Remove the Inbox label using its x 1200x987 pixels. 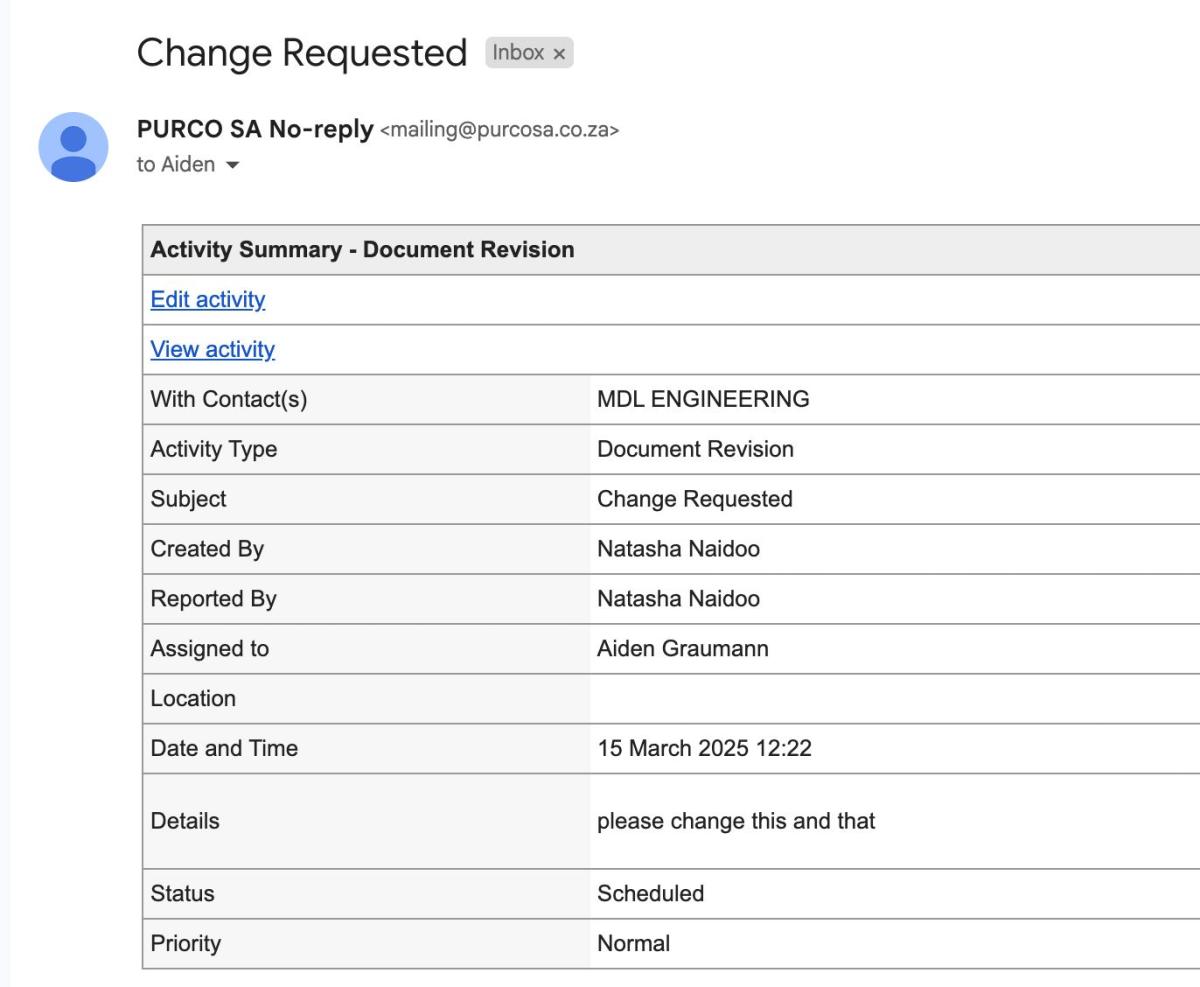pyautogui.click(x=559, y=54)
